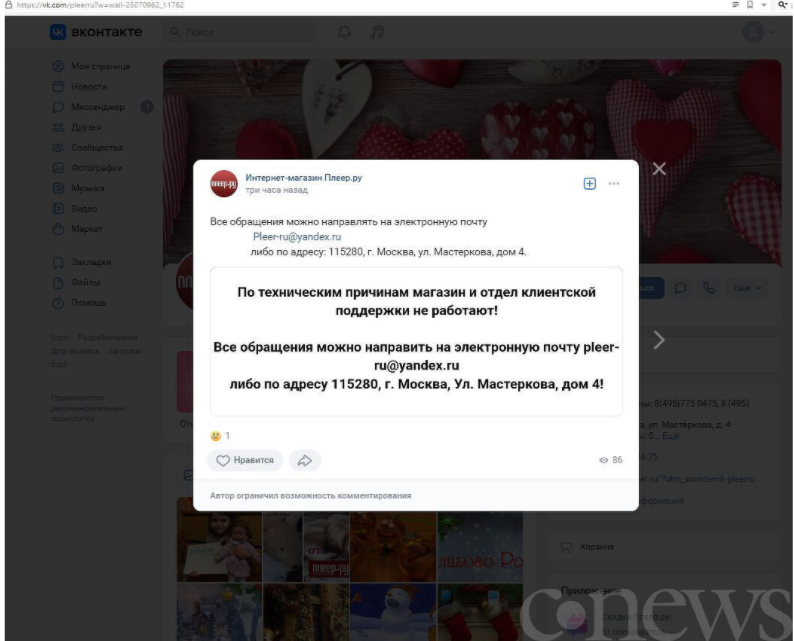This screenshot has height=641, width=794.
Task: Open profile avatar menu in header
Action: [758, 32]
